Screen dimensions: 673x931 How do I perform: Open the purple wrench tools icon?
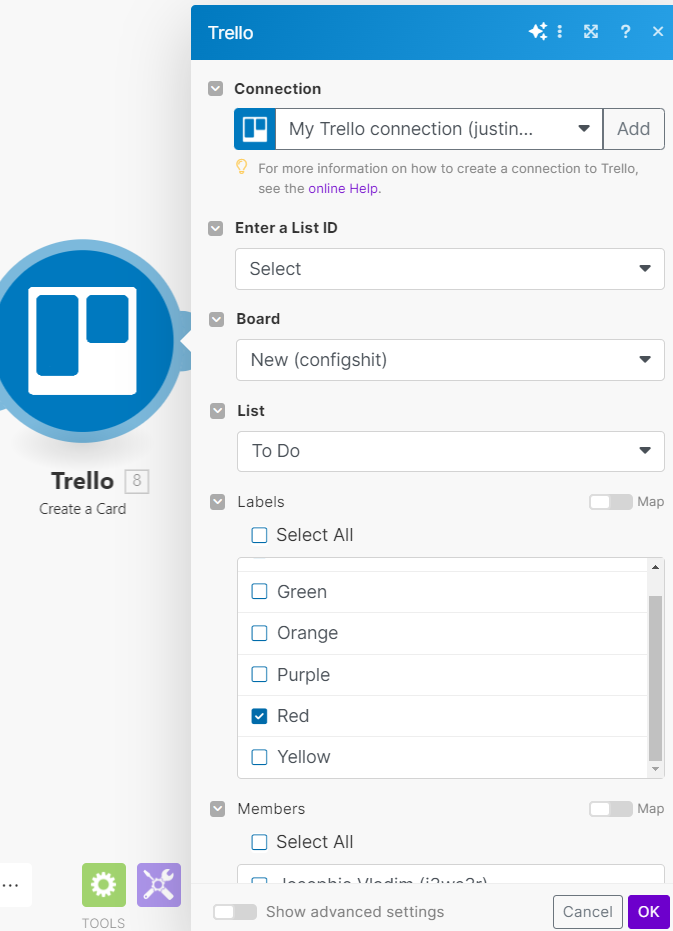tap(159, 885)
